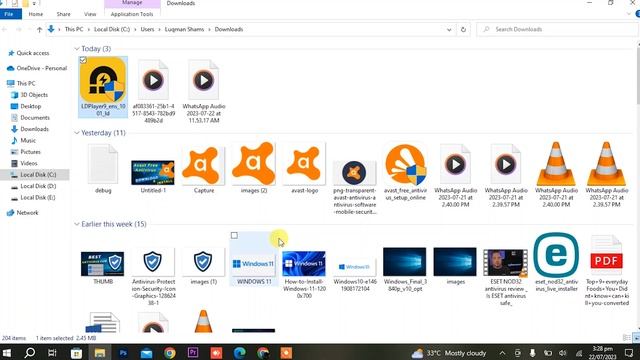Launch Google Chrome from taskbar
This screenshot has height=360, width=640.
[x=169, y=353]
